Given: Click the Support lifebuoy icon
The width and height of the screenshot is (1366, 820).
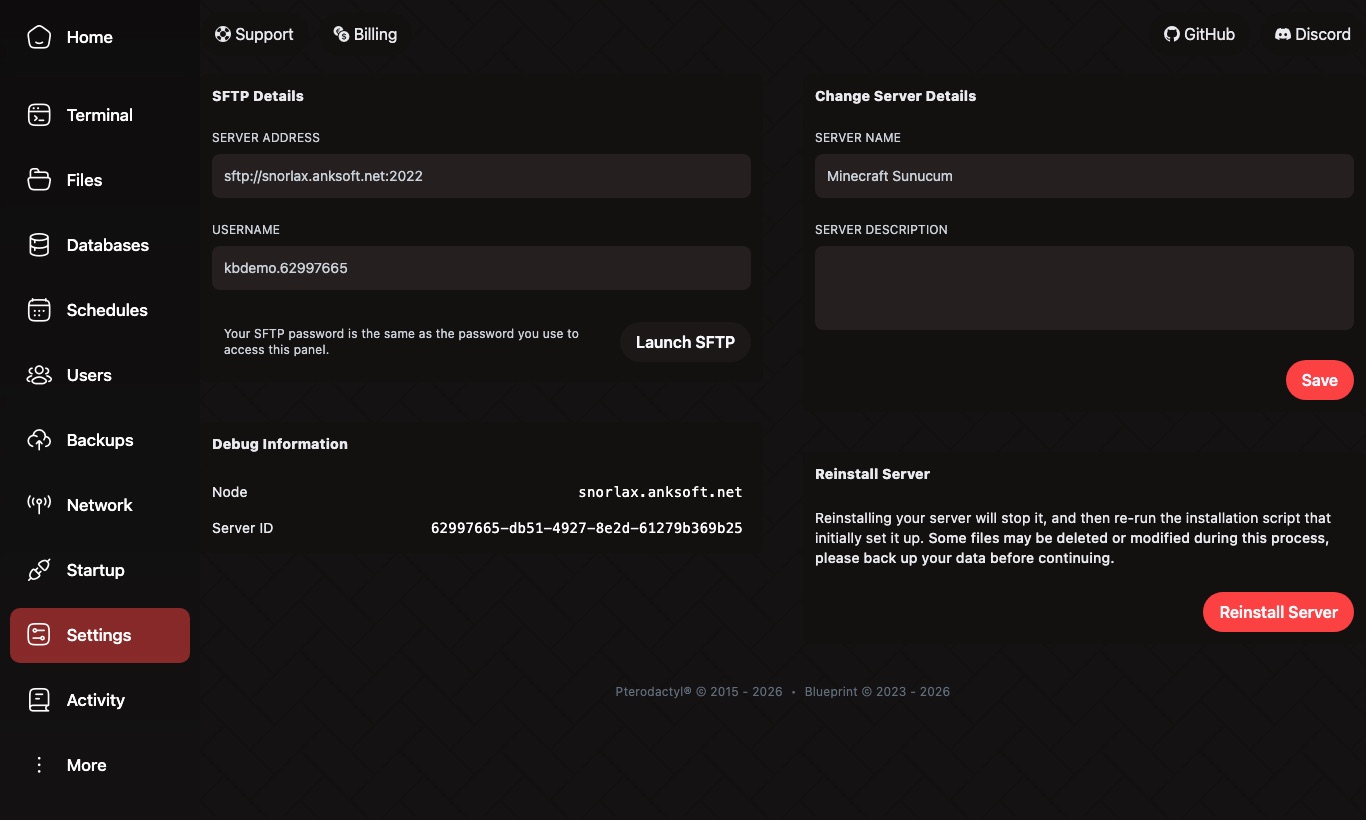Looking at the screenshot, I should click(x=223, y=34).
